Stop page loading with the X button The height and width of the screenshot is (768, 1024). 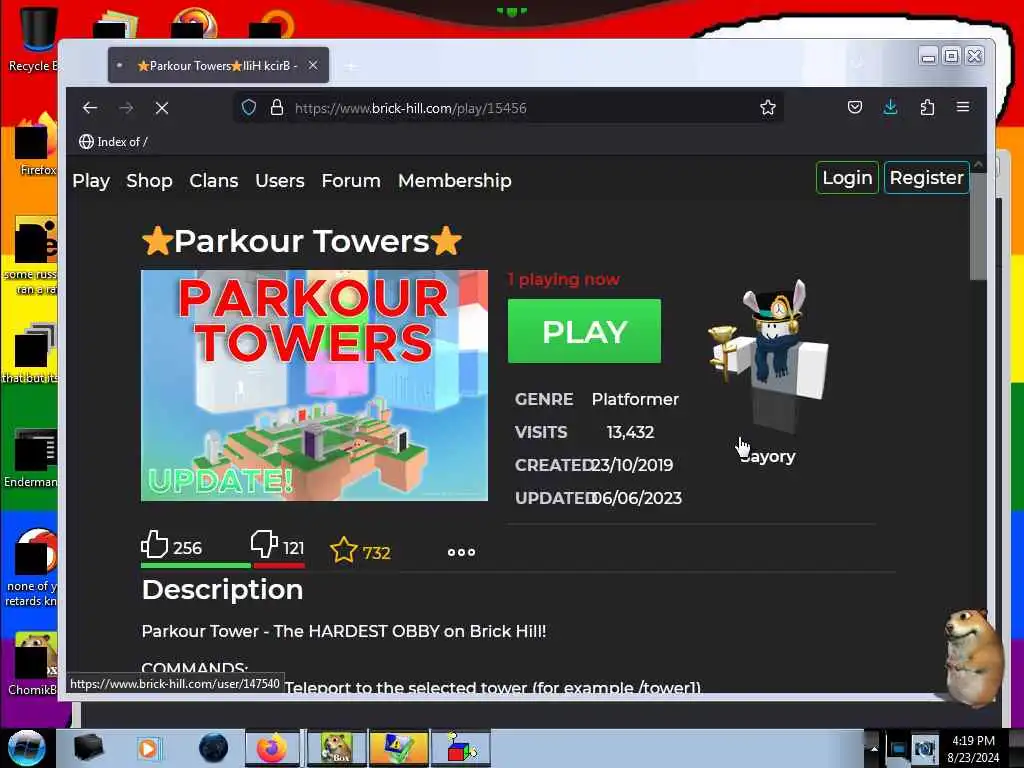(x=162, y=108)
